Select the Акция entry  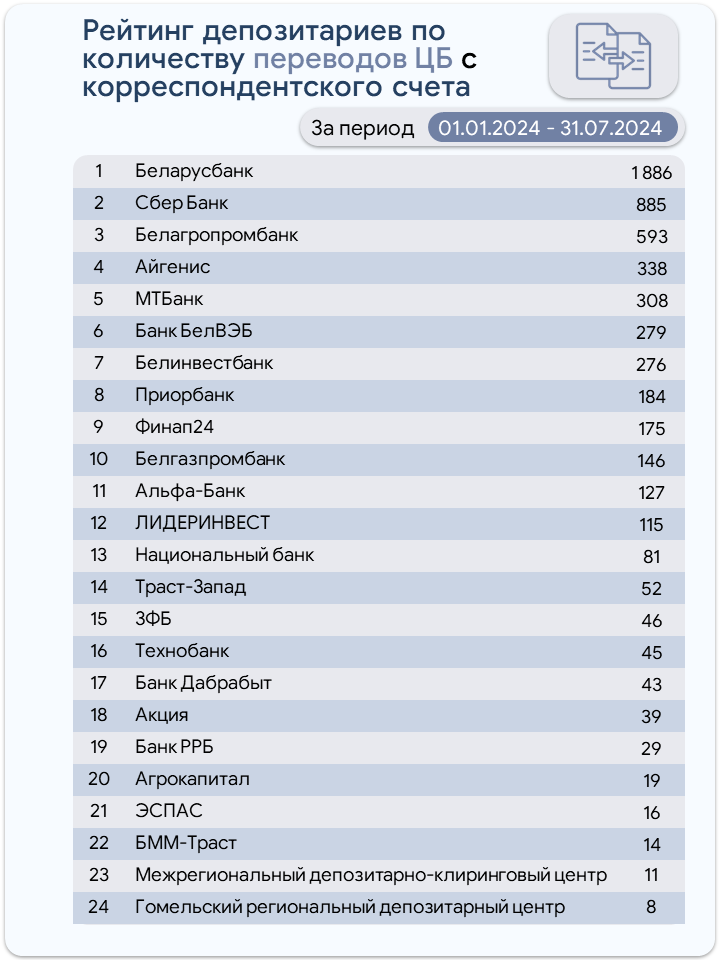coord(162,714)
